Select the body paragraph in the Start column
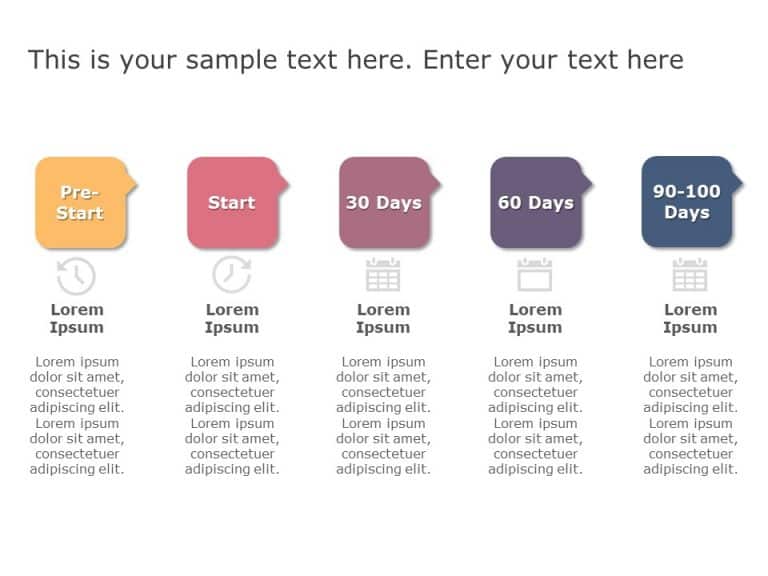The height and width of the screenshot is (576, 768). pyautogui.click(x=232, y=415)
